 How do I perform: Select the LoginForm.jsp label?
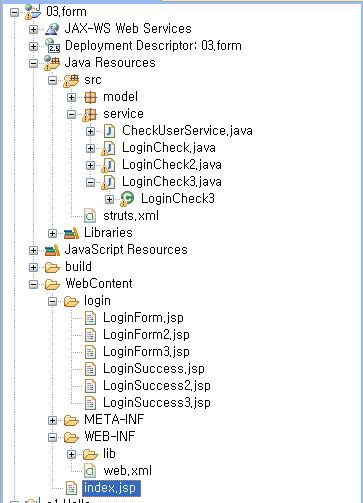point(143,318)
